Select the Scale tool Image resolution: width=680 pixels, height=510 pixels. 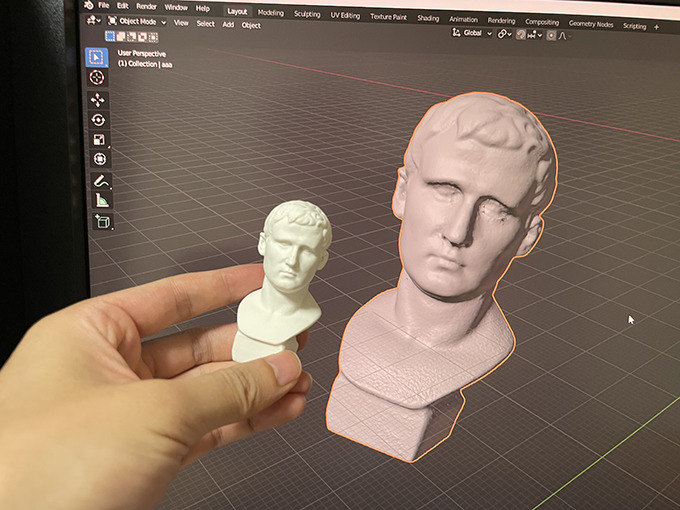pyautogui.click(x=99, y=140)
